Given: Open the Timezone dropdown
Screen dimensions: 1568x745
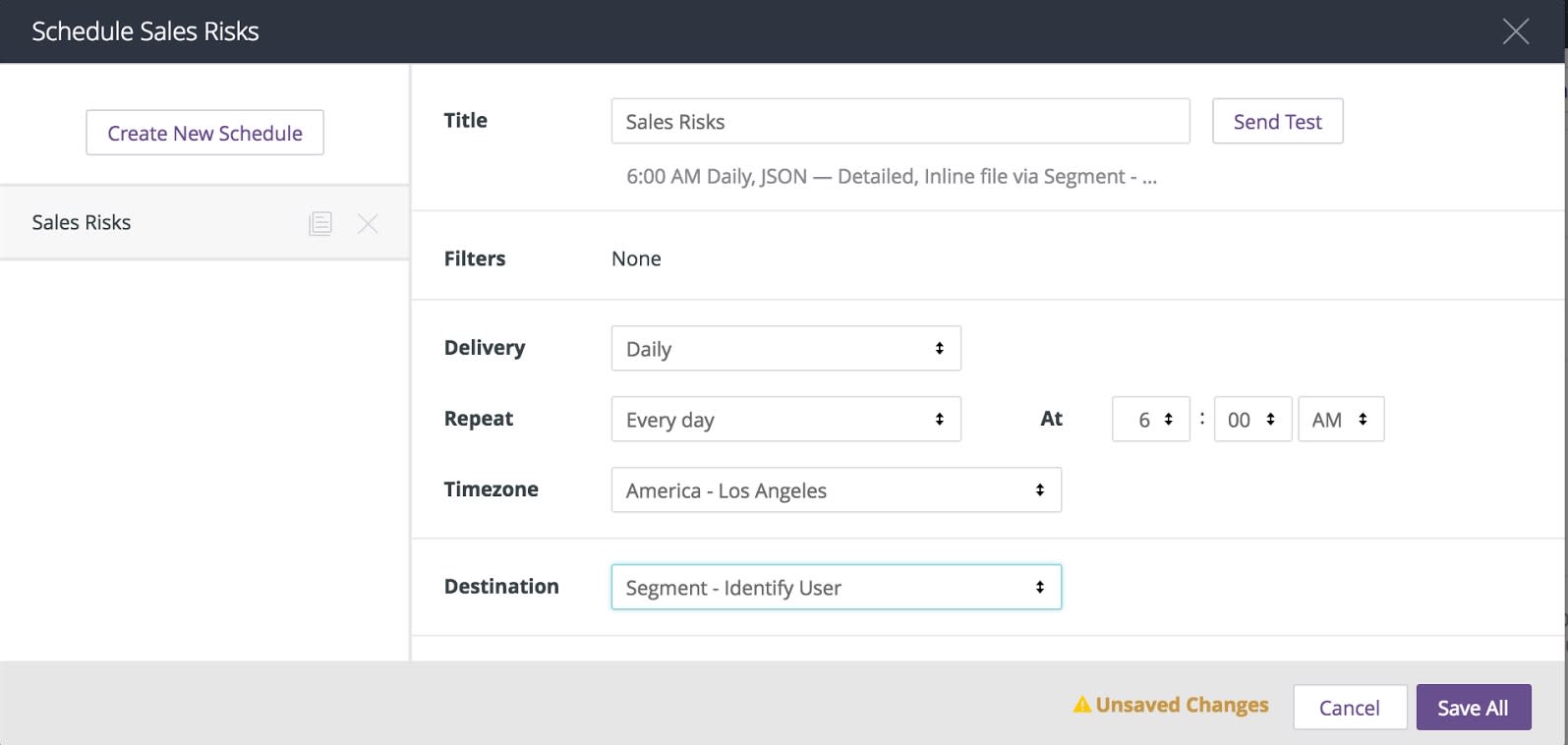Looking at the screenshot, I should pos(836,490).
